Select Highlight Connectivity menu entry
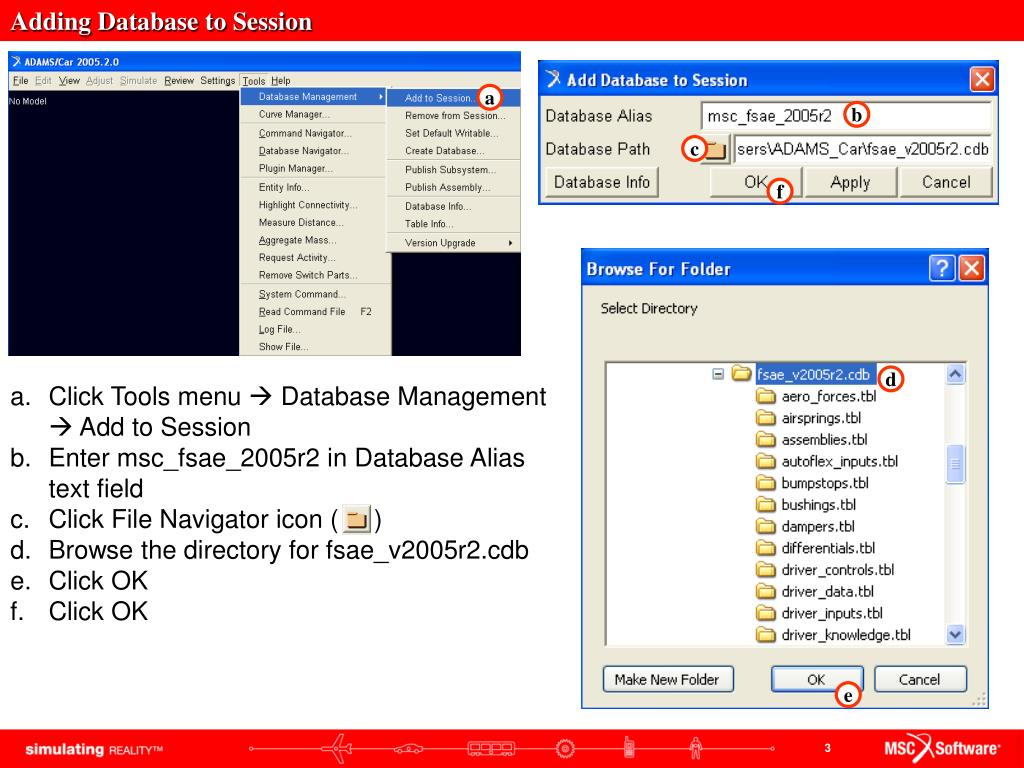 (x=315, y=205)
